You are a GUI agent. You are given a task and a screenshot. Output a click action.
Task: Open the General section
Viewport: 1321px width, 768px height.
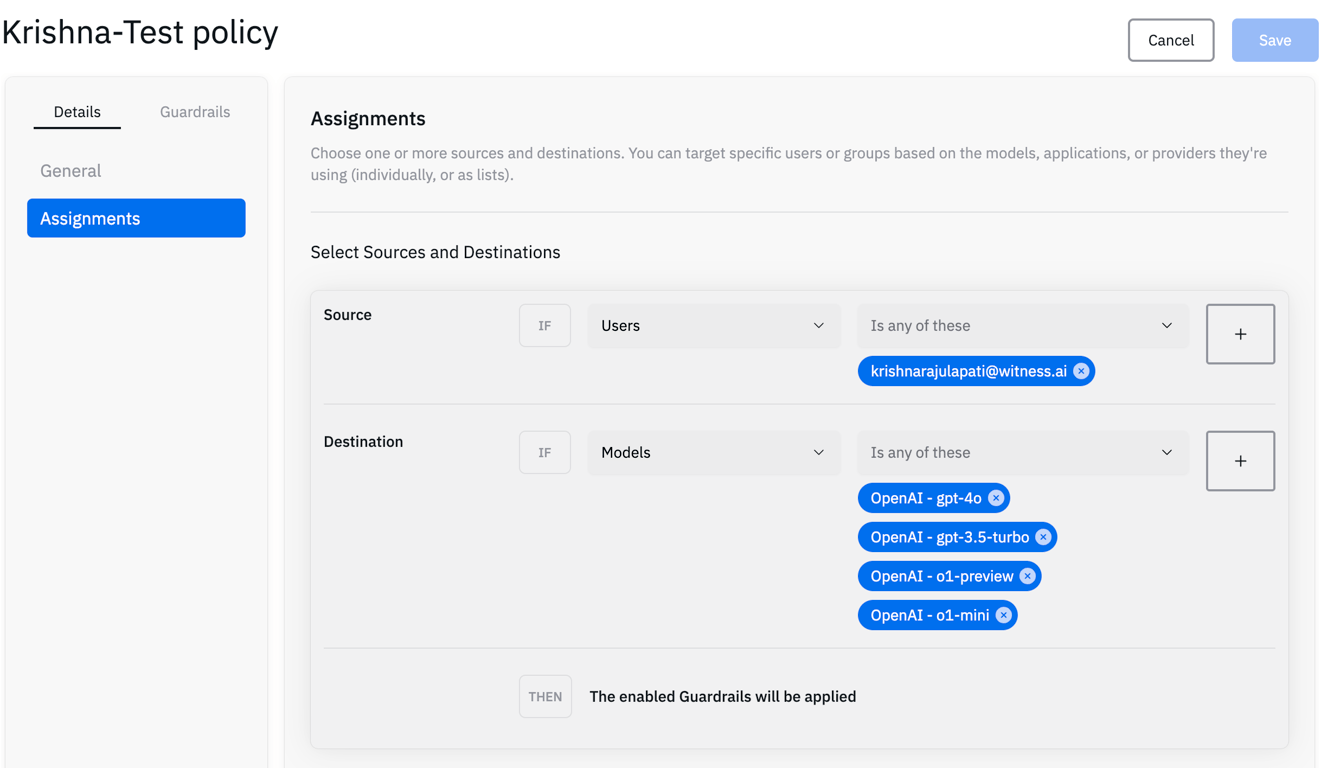click(71, 171)
